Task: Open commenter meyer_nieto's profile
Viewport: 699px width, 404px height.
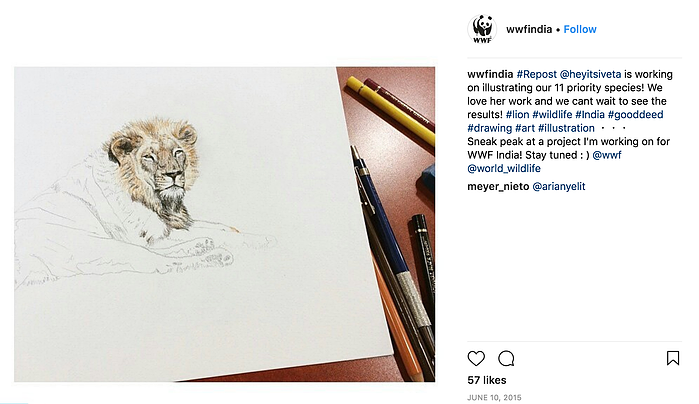Action: point(498,186)
